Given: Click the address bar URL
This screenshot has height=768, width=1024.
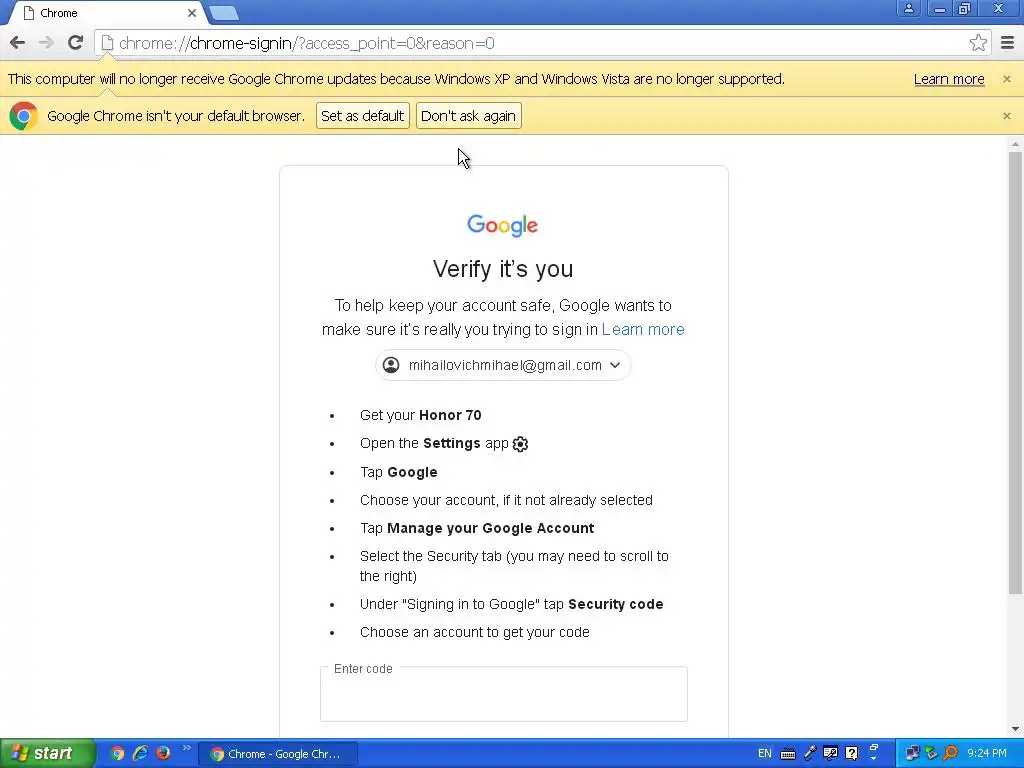Looking at the screenshot, I should click(306, 43).
